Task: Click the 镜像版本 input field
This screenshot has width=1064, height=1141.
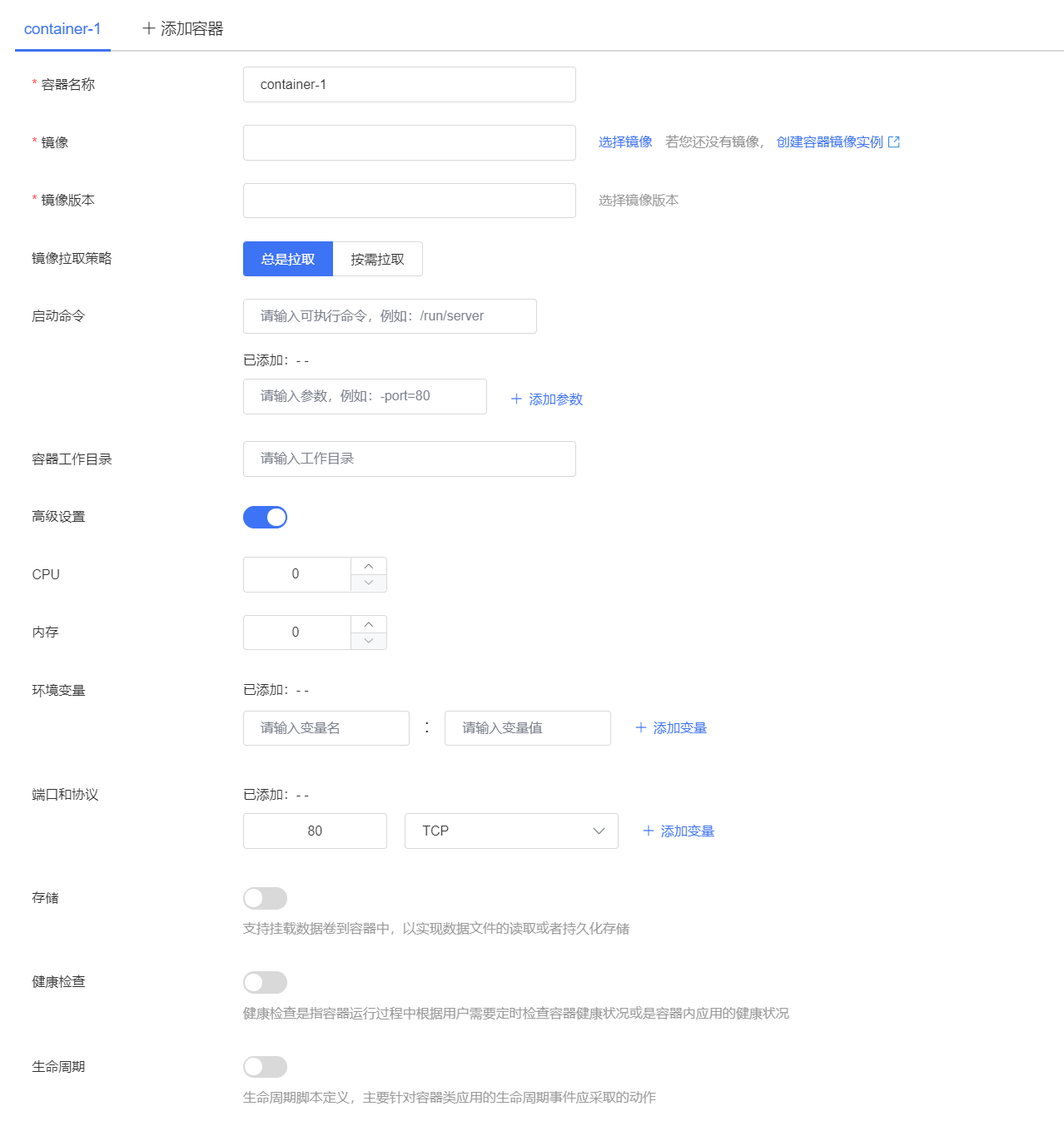Action: (409, 201)
